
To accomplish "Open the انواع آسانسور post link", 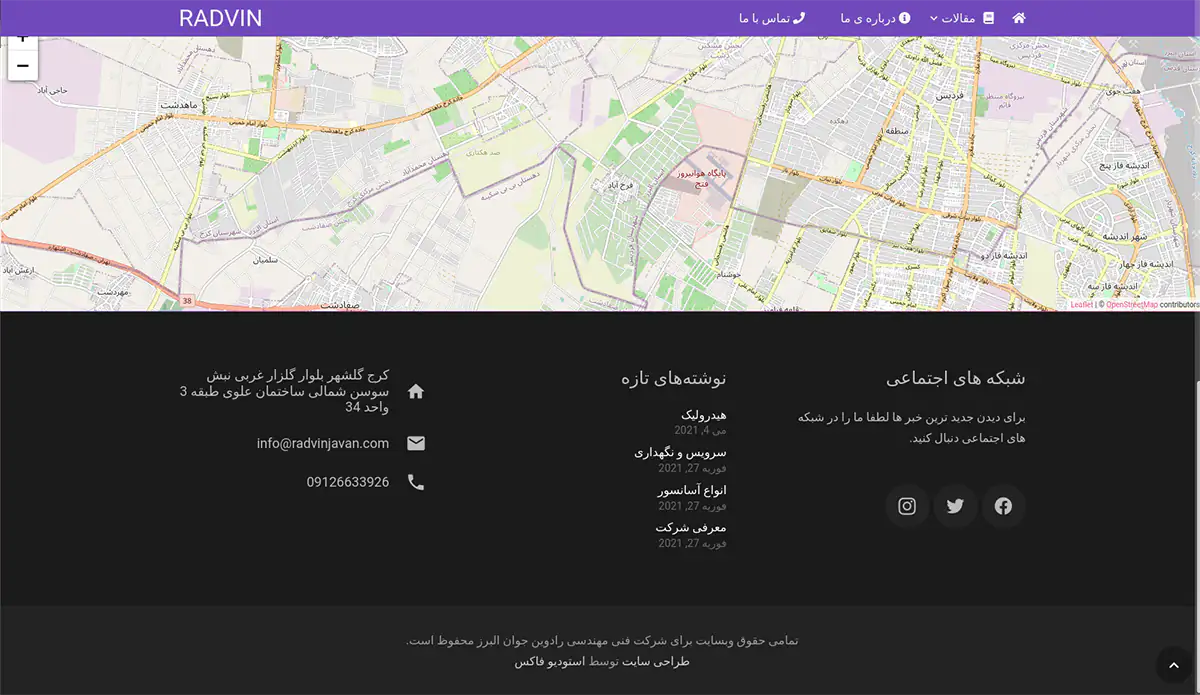I will pyautogui.click(x=694, y=489).
